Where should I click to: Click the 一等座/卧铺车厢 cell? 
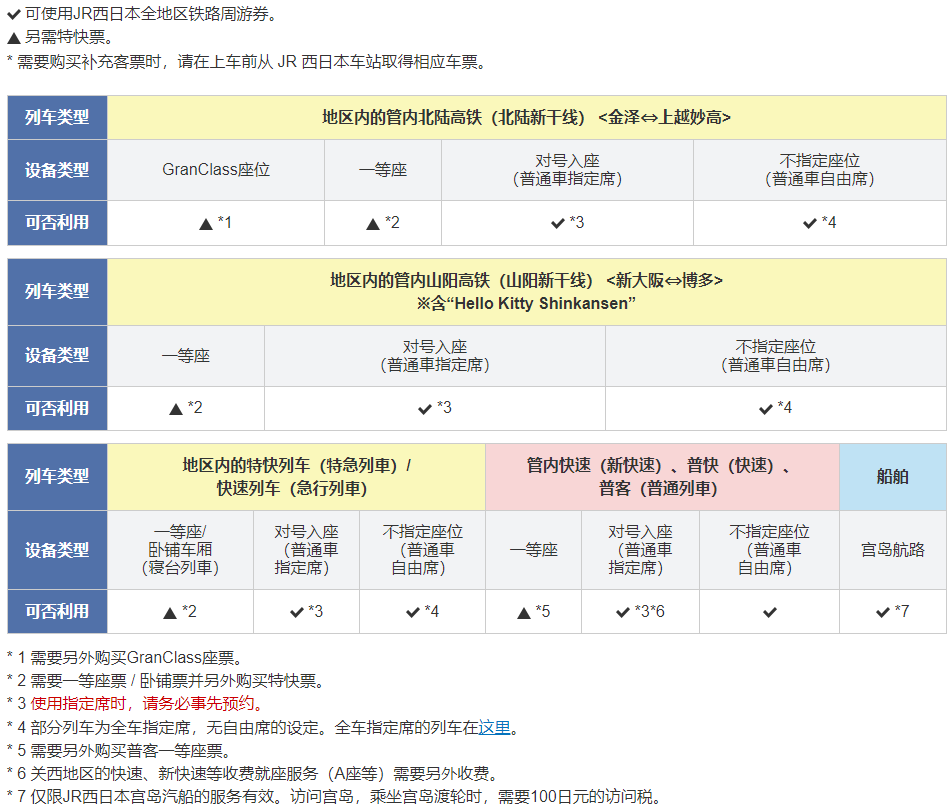tap(180, 550)
